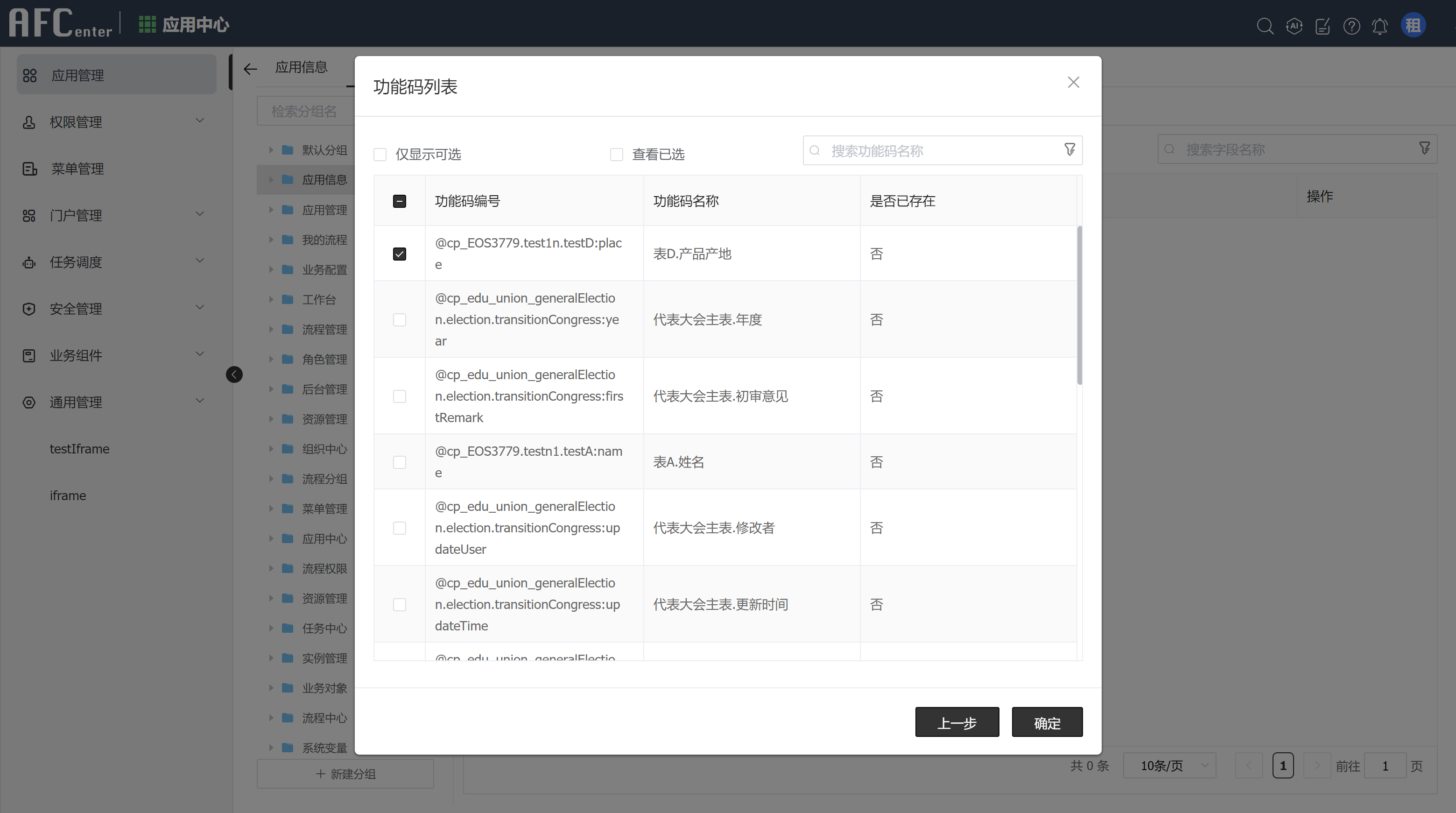Uncheck the 表D.产品产地 row checkbox
1456x813 pixels.
pyautogui.click(x=399, y=254)
